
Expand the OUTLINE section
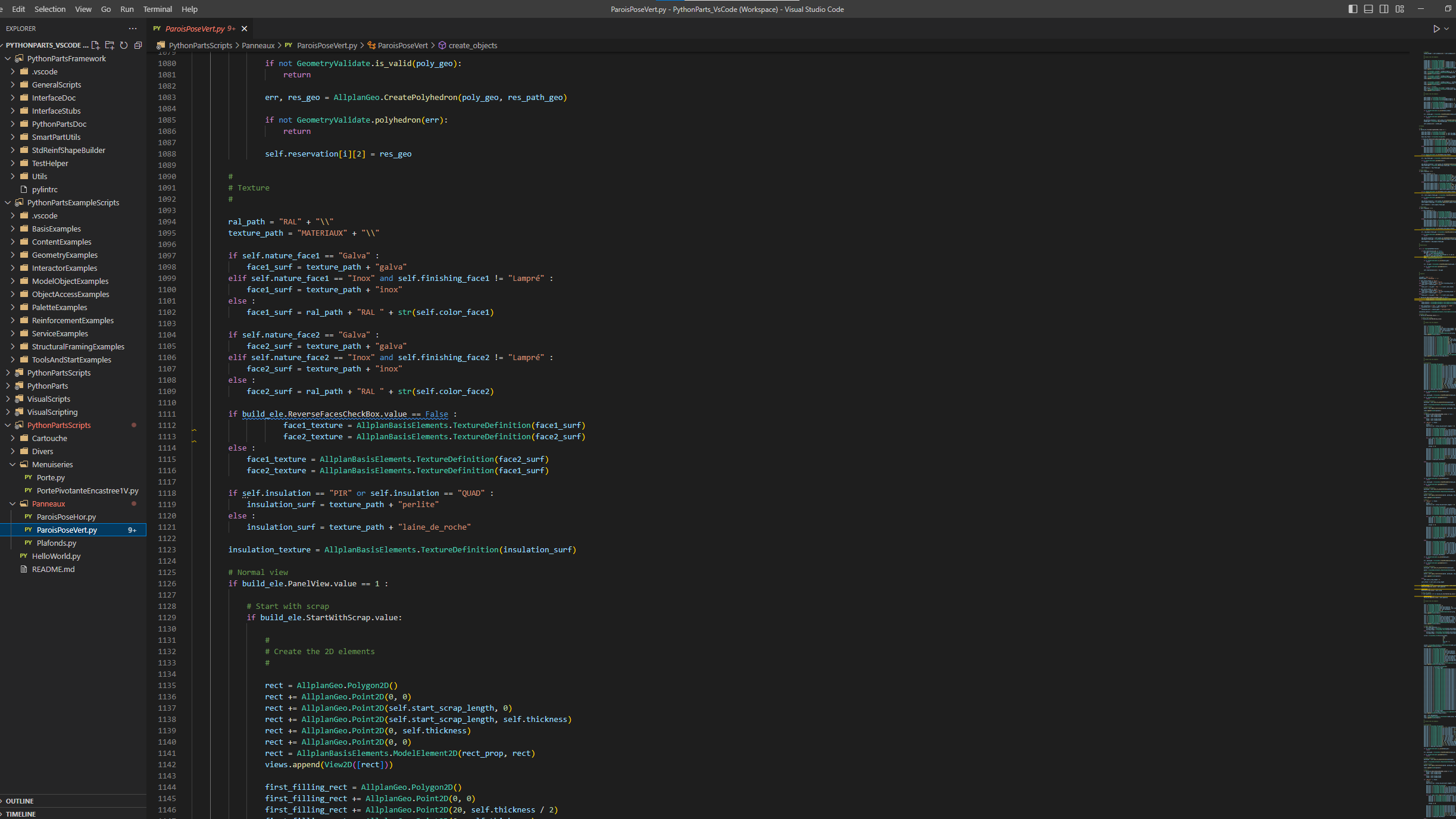20,801
